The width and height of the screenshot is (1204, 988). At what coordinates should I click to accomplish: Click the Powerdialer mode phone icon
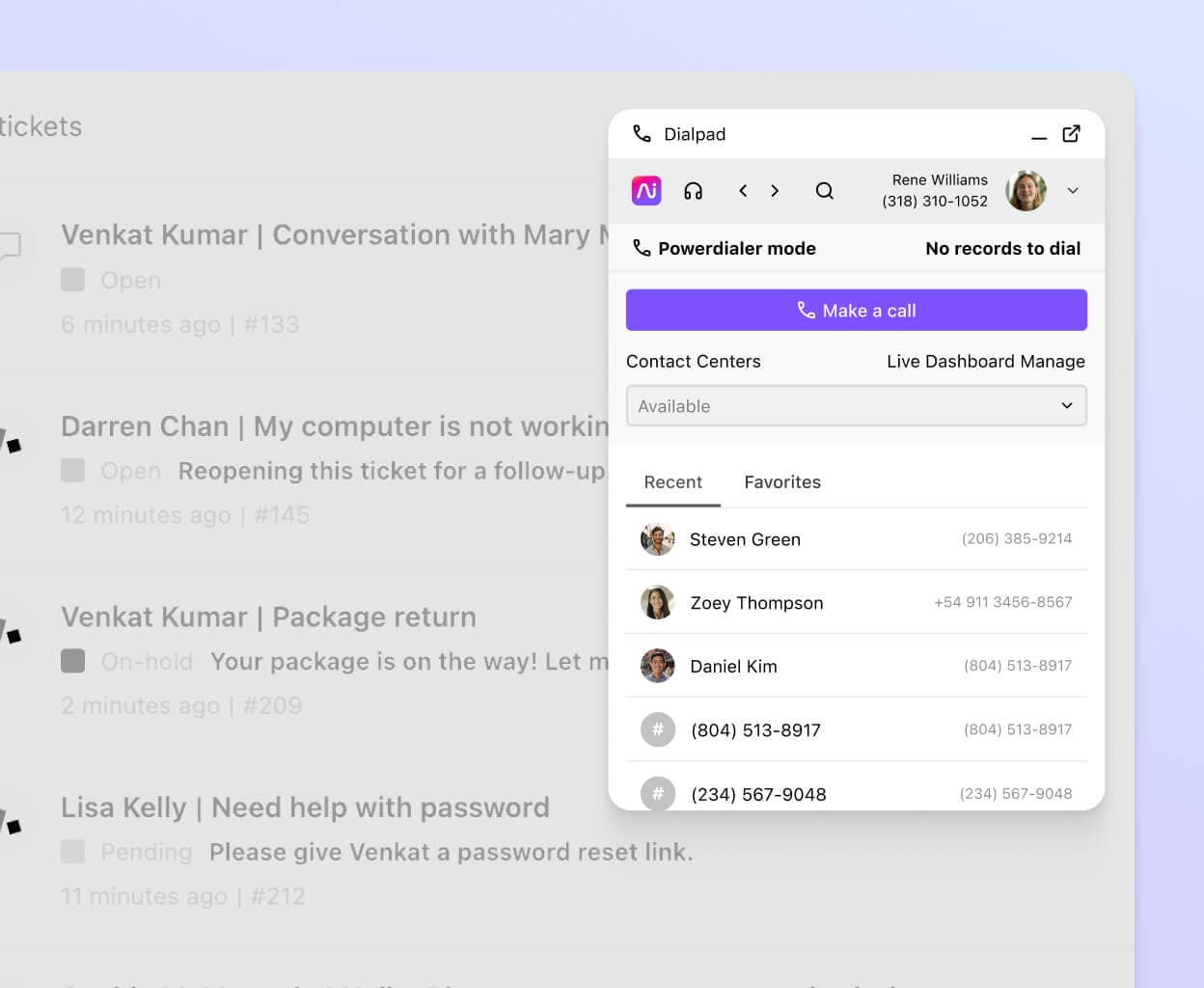click(640, 248)
